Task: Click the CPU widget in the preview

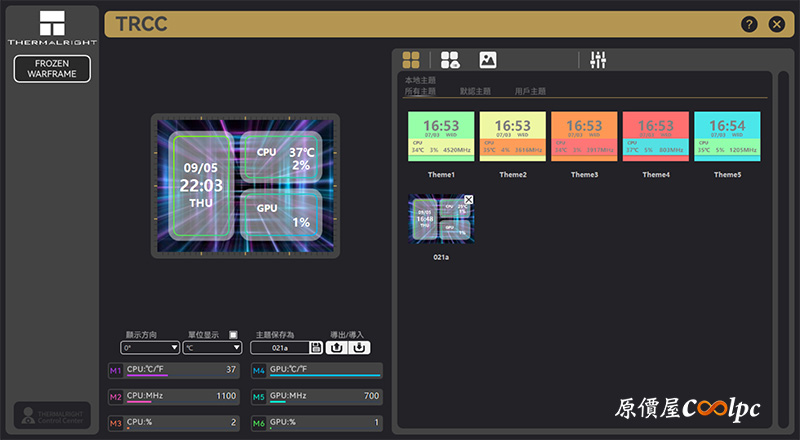Action: (x=281, y=158)
